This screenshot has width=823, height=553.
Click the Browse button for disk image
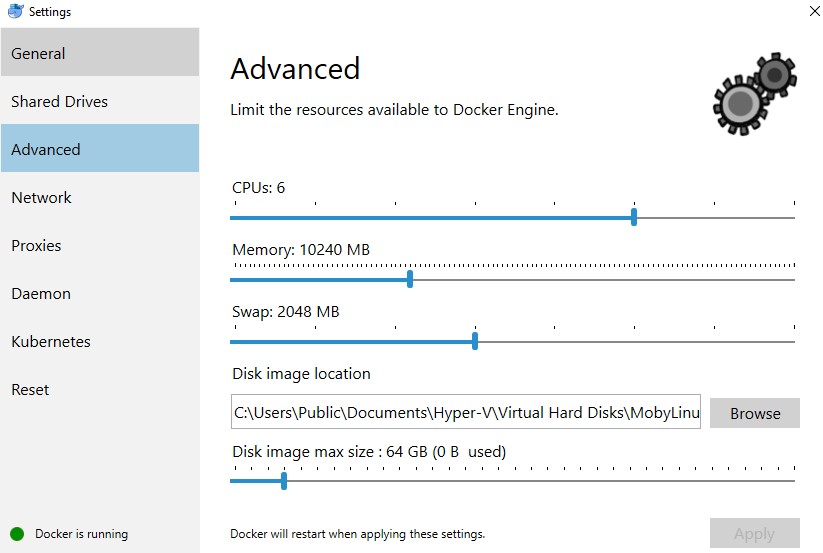[x=754, y=413]
